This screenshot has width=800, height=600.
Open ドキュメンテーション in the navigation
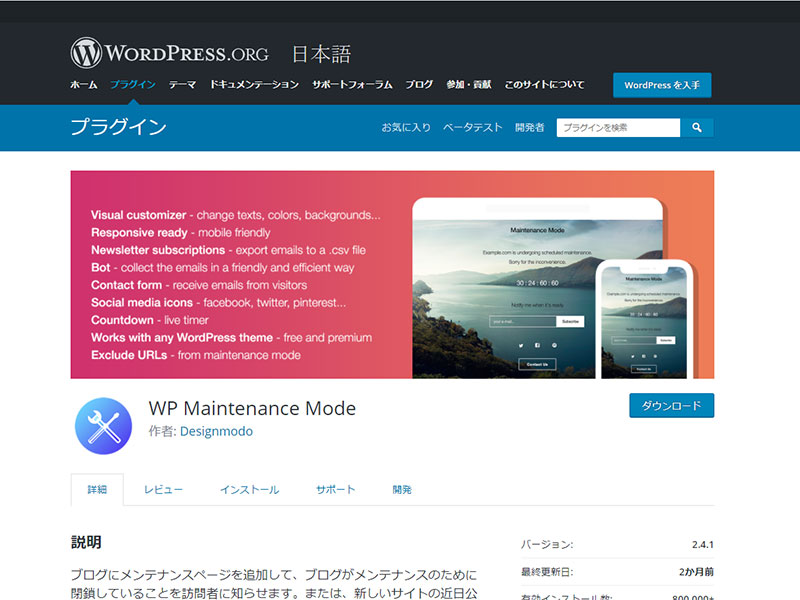click(x=254, y=85)
